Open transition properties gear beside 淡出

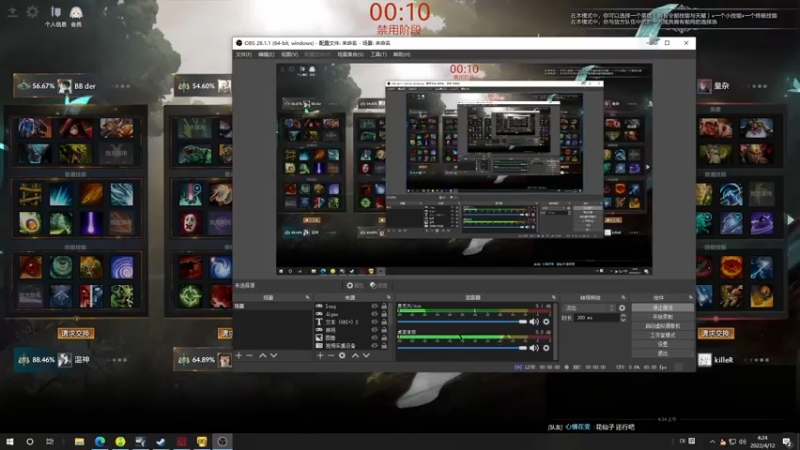tap(622, 308)
